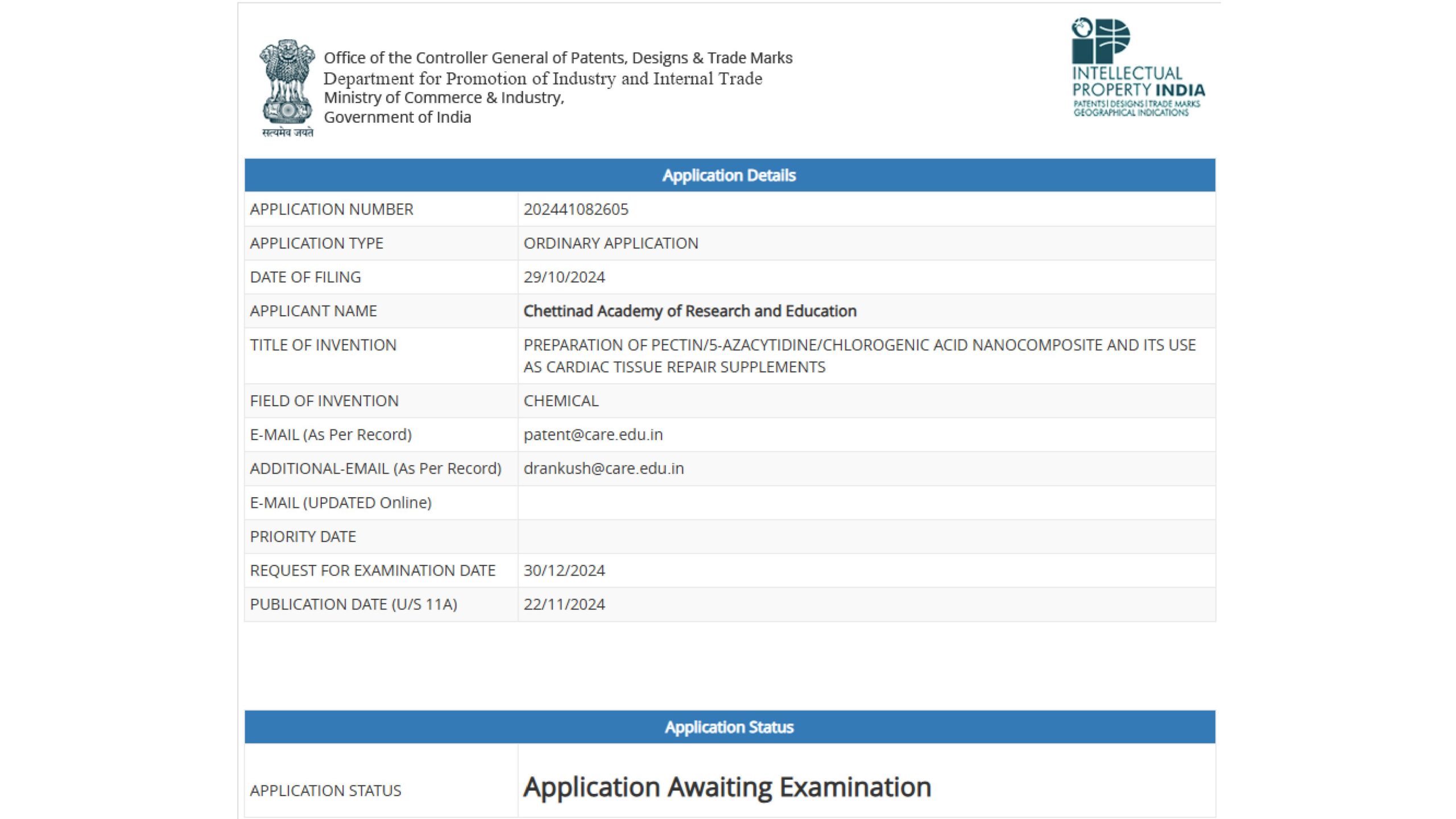The width and height of the screenshot is (1456, 819).
Task: Click the empty E-MAIL (UPDATED Online) field
Action: click(x=866, y=503)
